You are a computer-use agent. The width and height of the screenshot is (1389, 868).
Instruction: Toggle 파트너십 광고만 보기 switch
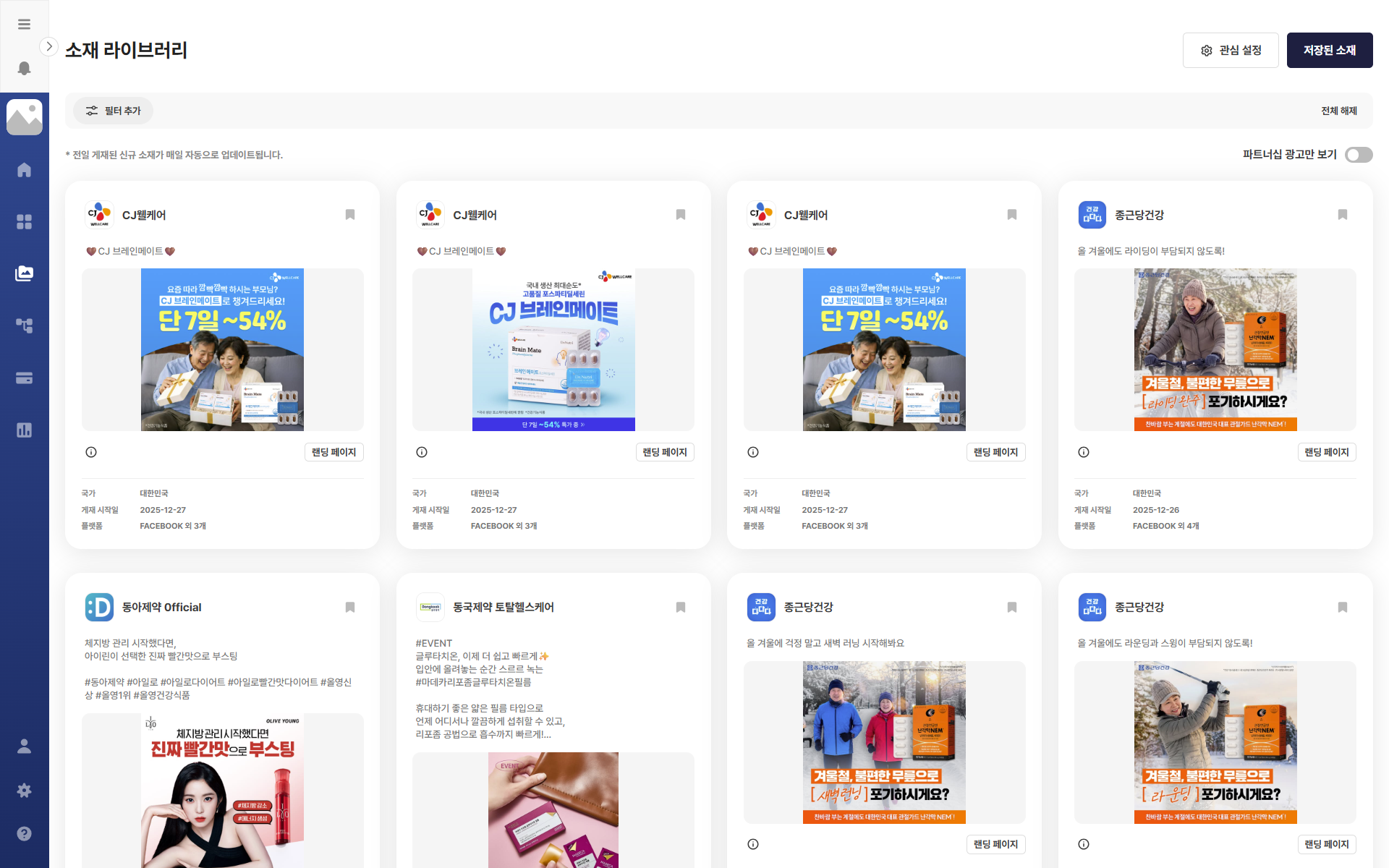pyautogui.click(x=1358, y=155)
